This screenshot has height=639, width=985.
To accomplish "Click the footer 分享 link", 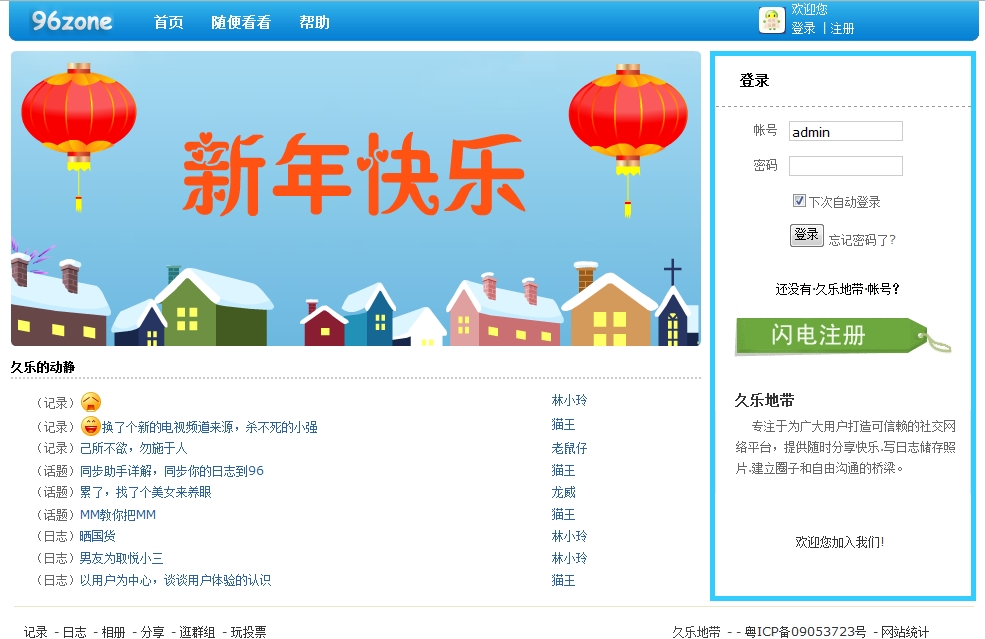I will (153, 631).
